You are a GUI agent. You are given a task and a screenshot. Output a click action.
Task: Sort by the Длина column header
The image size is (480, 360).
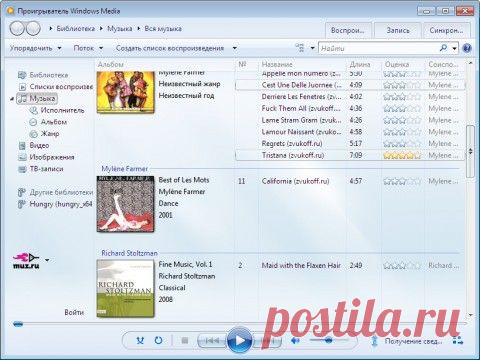click(x=360, y=64)
